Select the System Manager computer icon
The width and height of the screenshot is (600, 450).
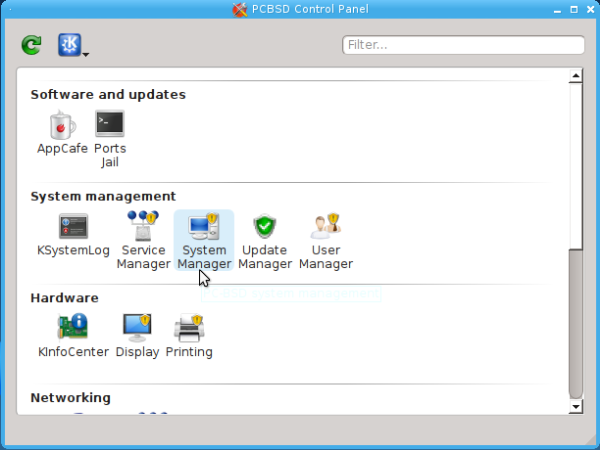(204, 226)
